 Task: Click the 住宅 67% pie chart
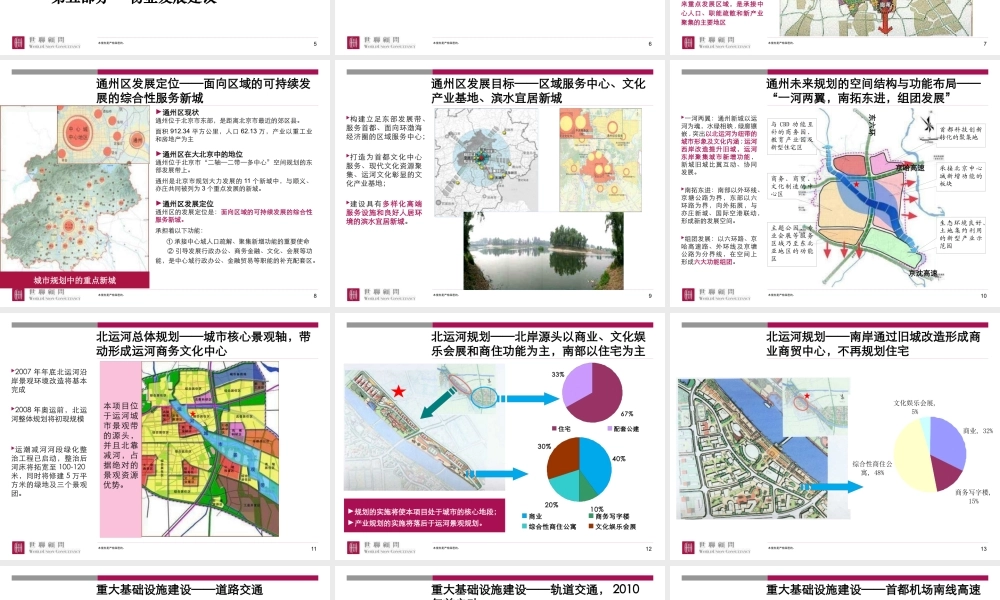click(x=592, y=393)
